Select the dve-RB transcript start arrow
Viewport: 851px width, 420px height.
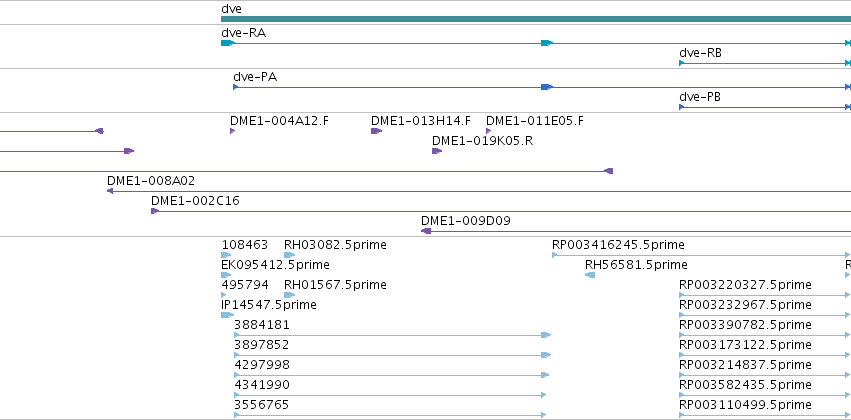(682, 63)
